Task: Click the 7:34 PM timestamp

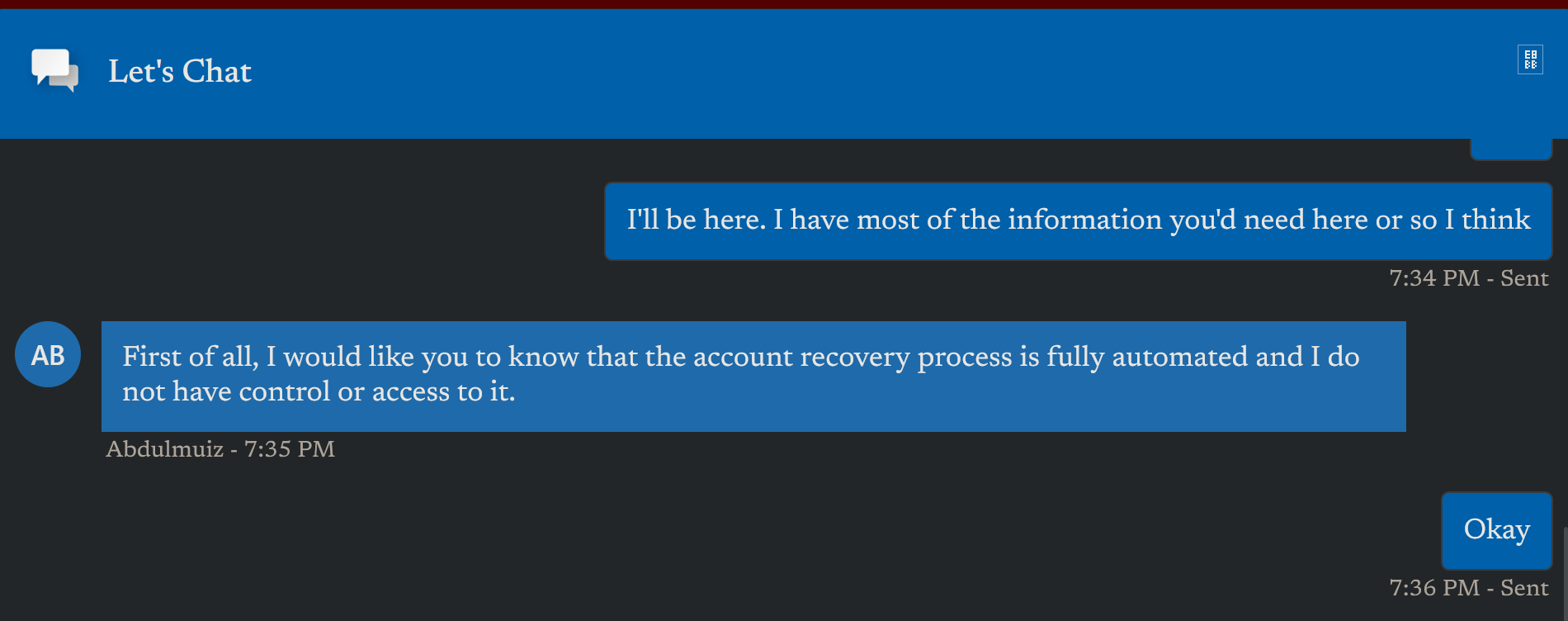Action: point(1434,278)
